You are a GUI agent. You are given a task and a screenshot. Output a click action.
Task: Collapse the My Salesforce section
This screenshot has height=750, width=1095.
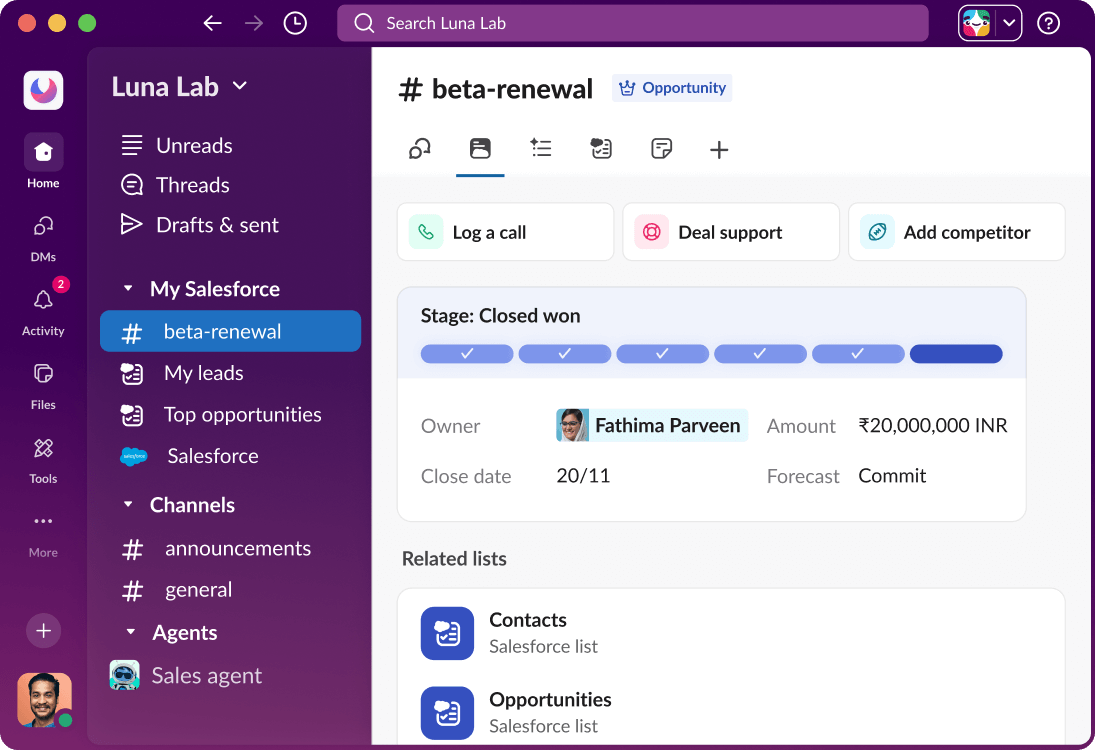(129, 289)
